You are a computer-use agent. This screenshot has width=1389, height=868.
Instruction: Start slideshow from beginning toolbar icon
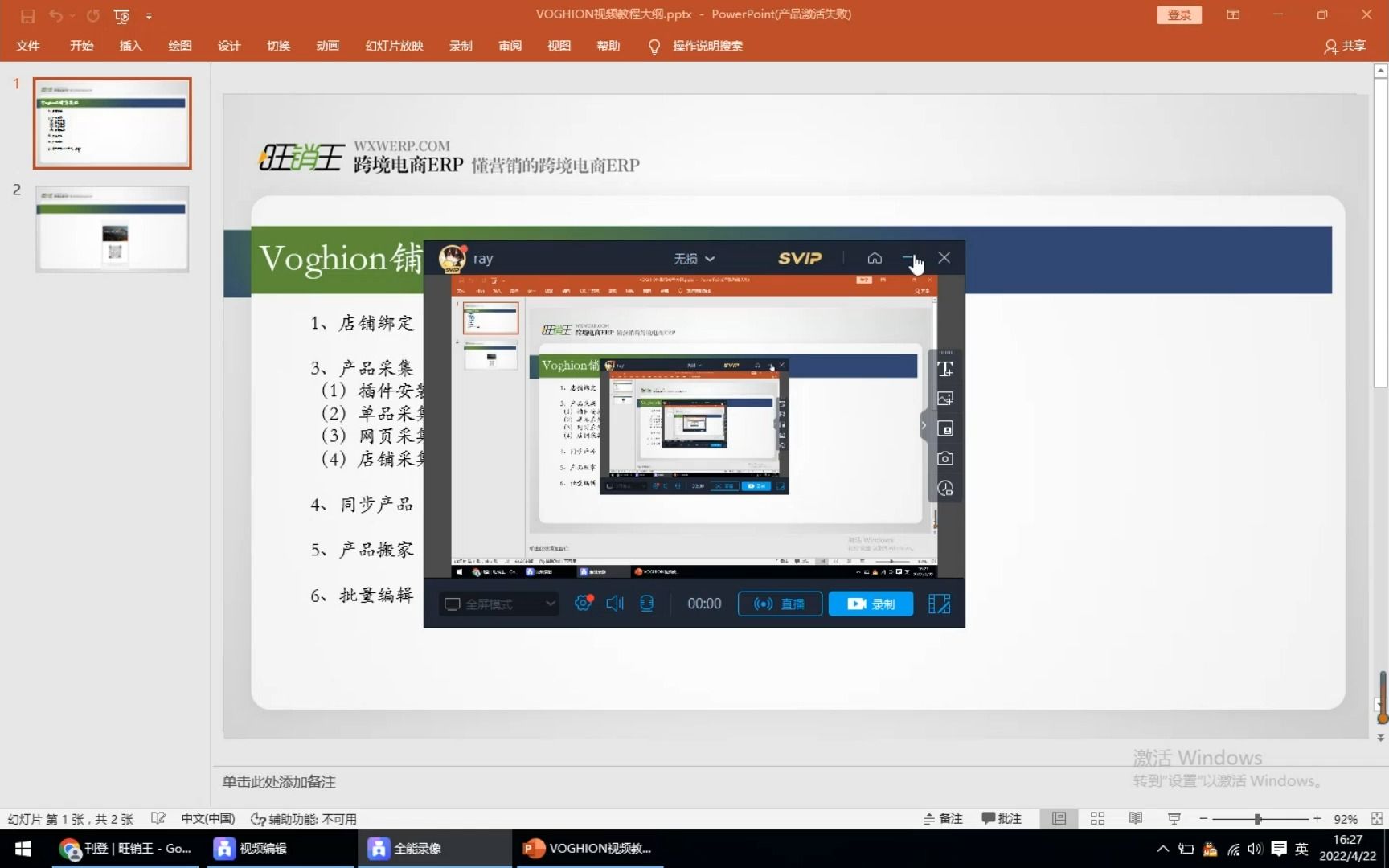[x=122, y=15]
